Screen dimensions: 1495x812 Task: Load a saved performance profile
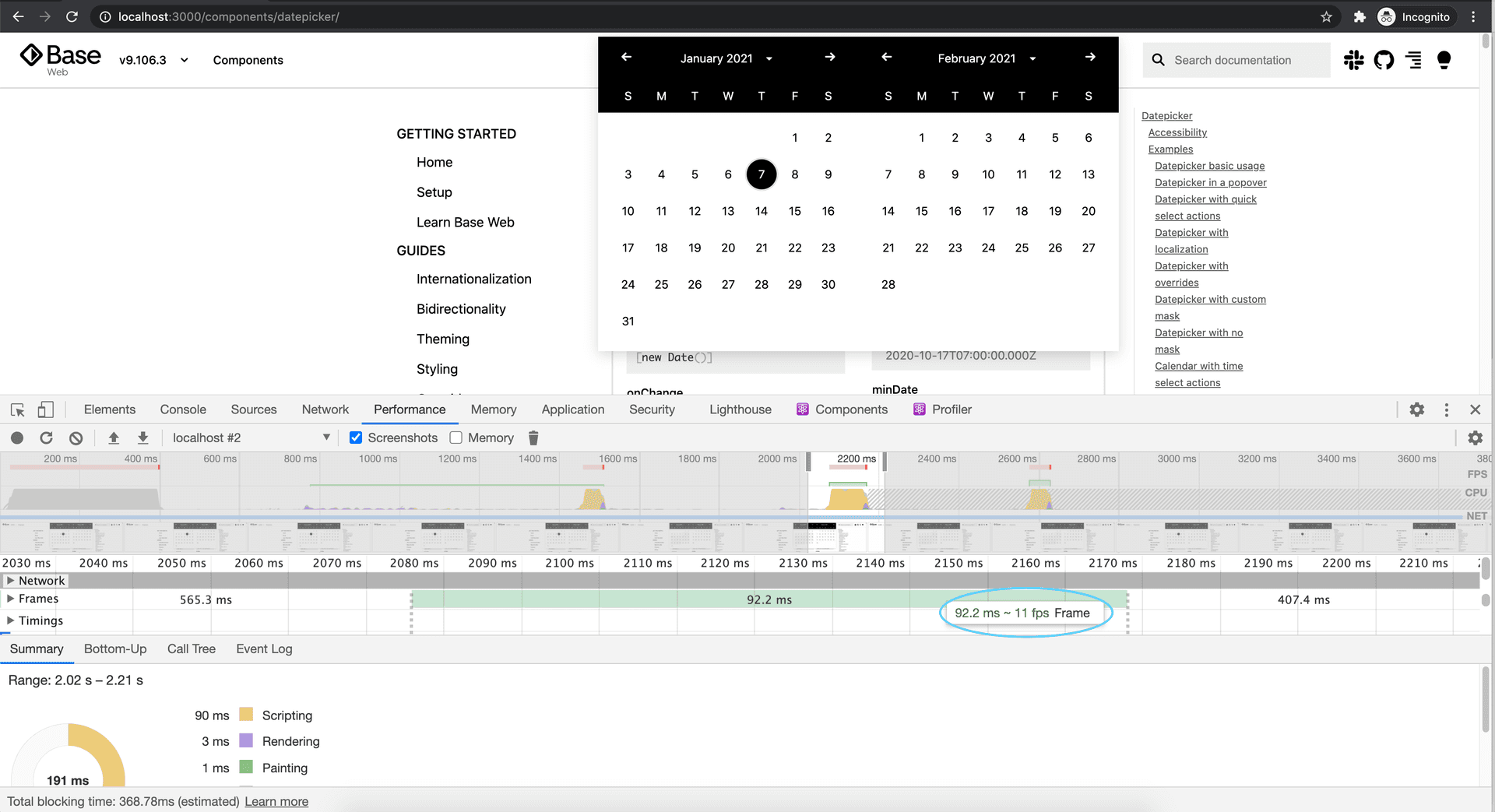pyautogui.click(x=114, y=438)
